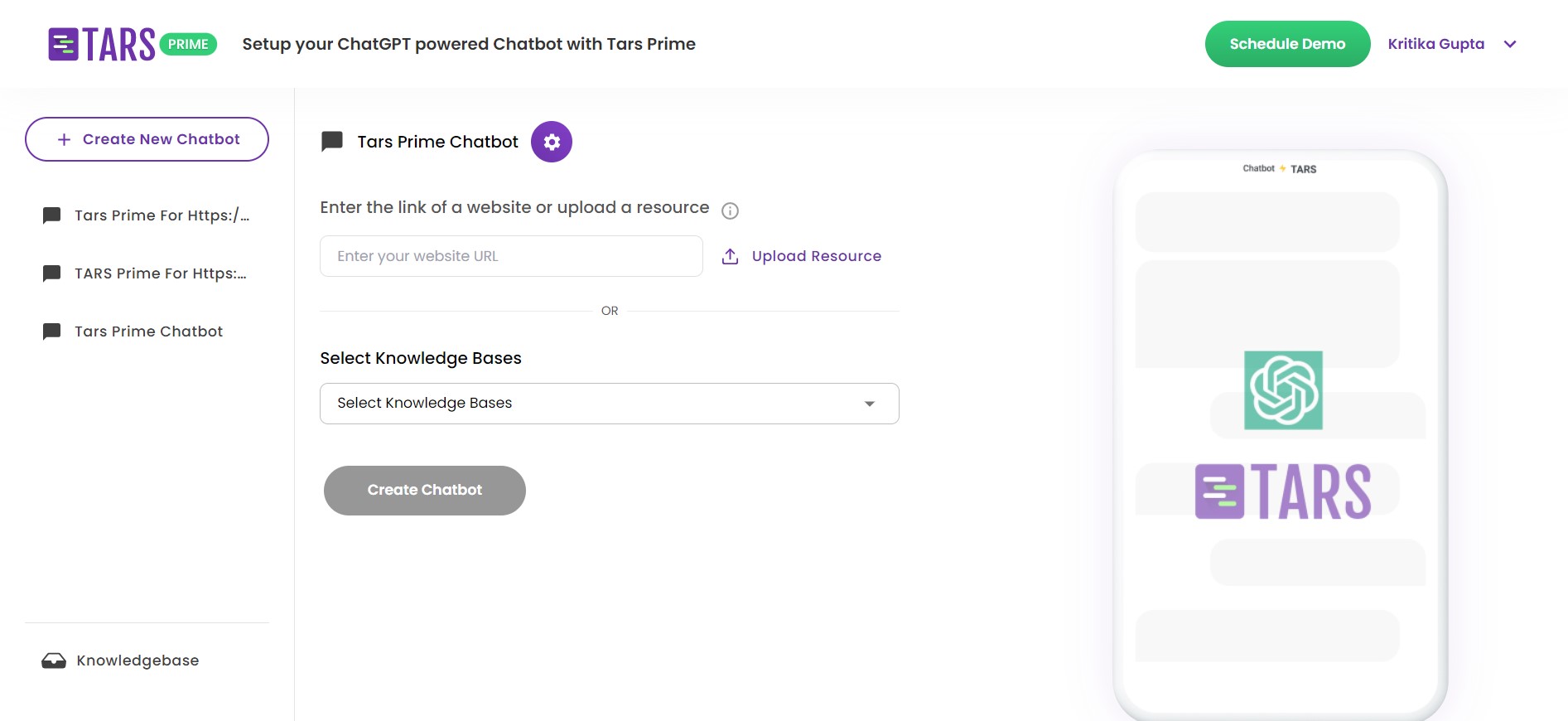Click the dropdown arrow on knowledge base selector
Image resolution: width=1568 pixels, height=721 pixels.
click(869, 404)
